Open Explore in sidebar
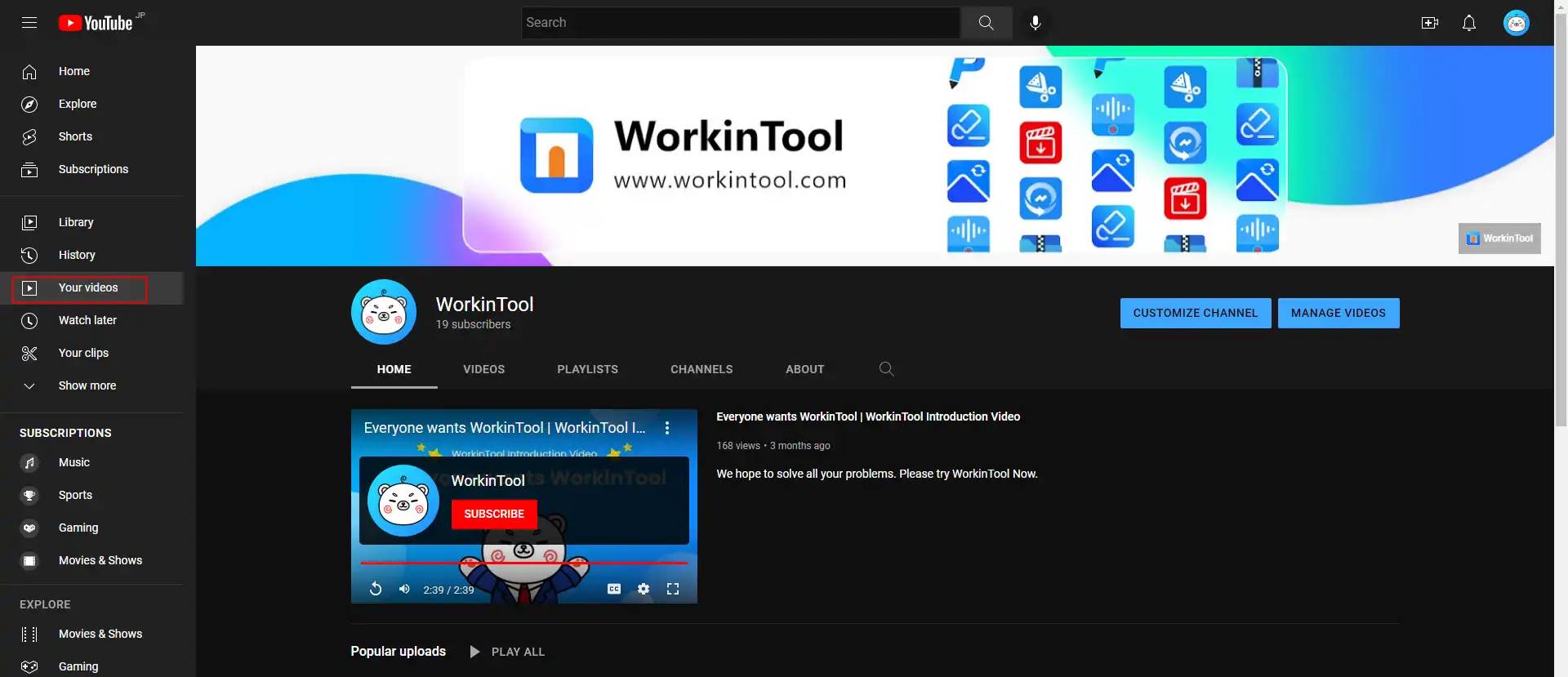The height and width of the screenshot is (677, 1568). click(x=91, y=105)
